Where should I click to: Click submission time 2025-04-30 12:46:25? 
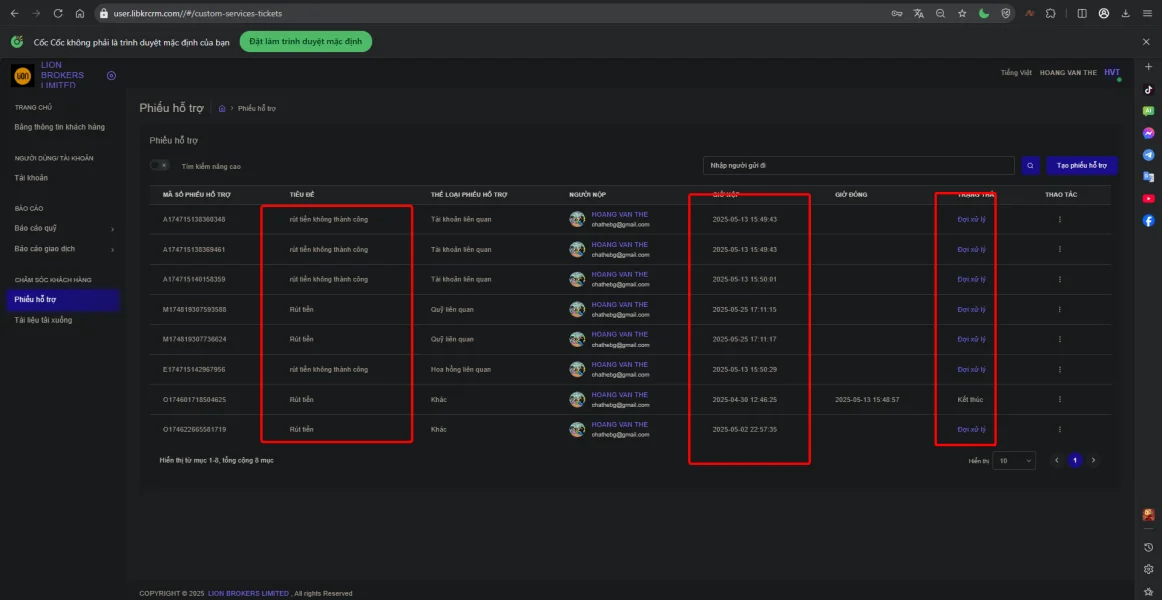click(x=745, y=399)
